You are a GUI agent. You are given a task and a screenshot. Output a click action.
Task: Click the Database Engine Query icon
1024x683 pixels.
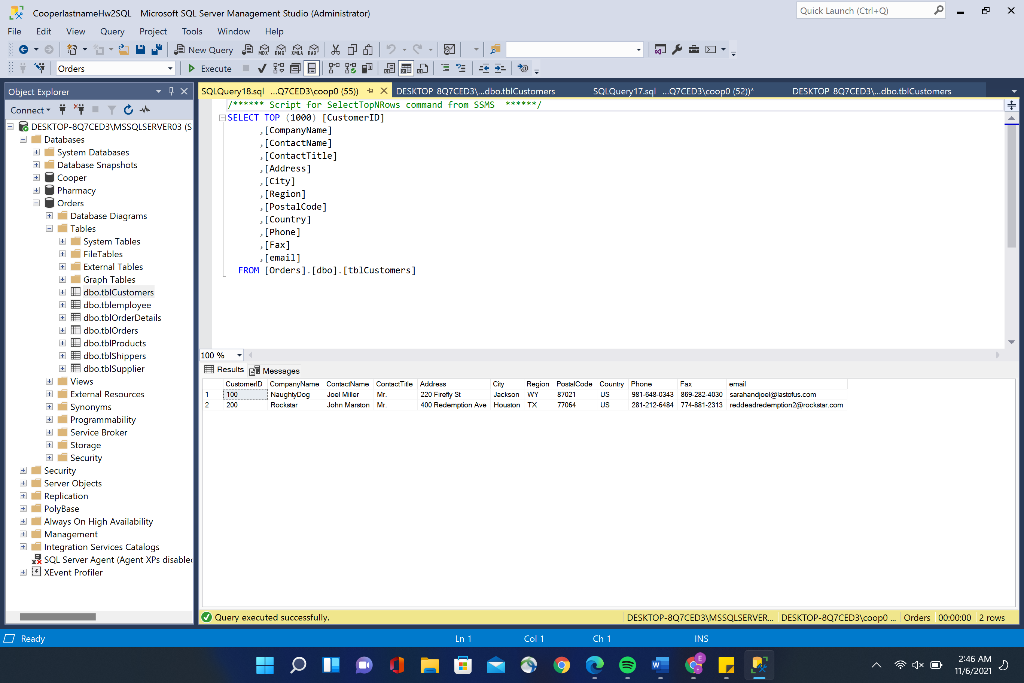click(x=248, y=50)
